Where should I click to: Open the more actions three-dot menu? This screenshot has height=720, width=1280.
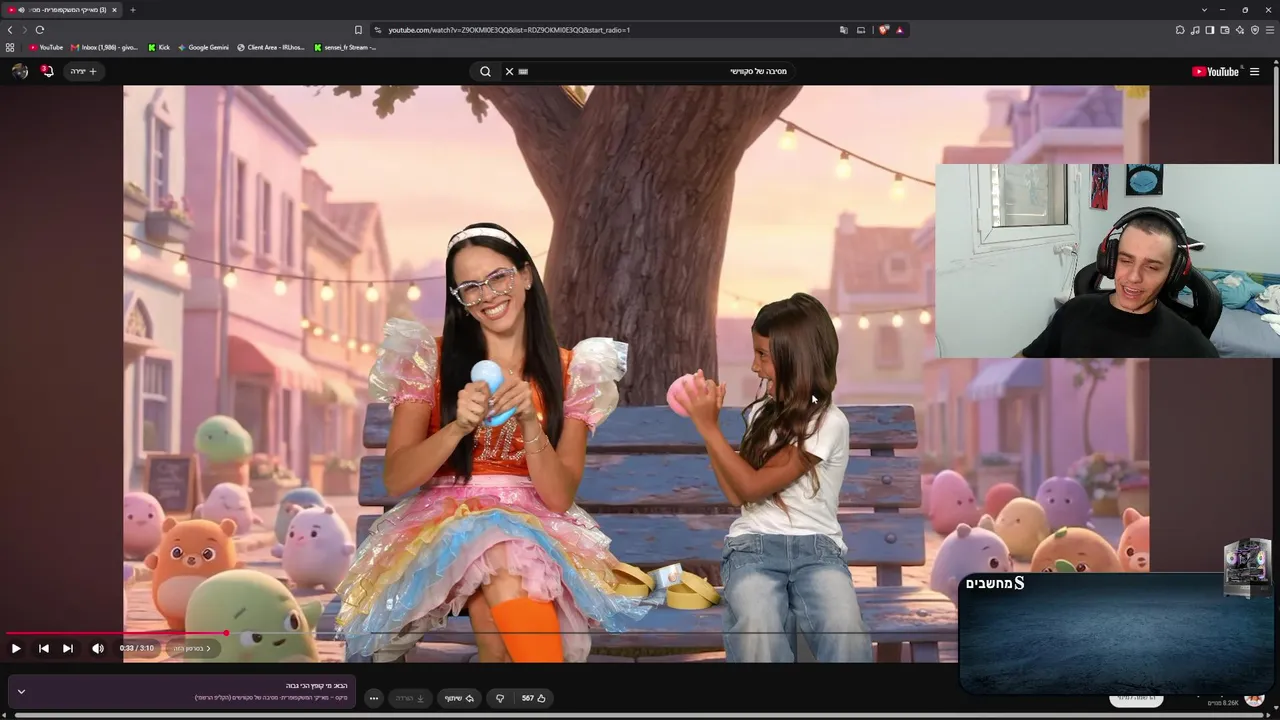click(373, 698)
